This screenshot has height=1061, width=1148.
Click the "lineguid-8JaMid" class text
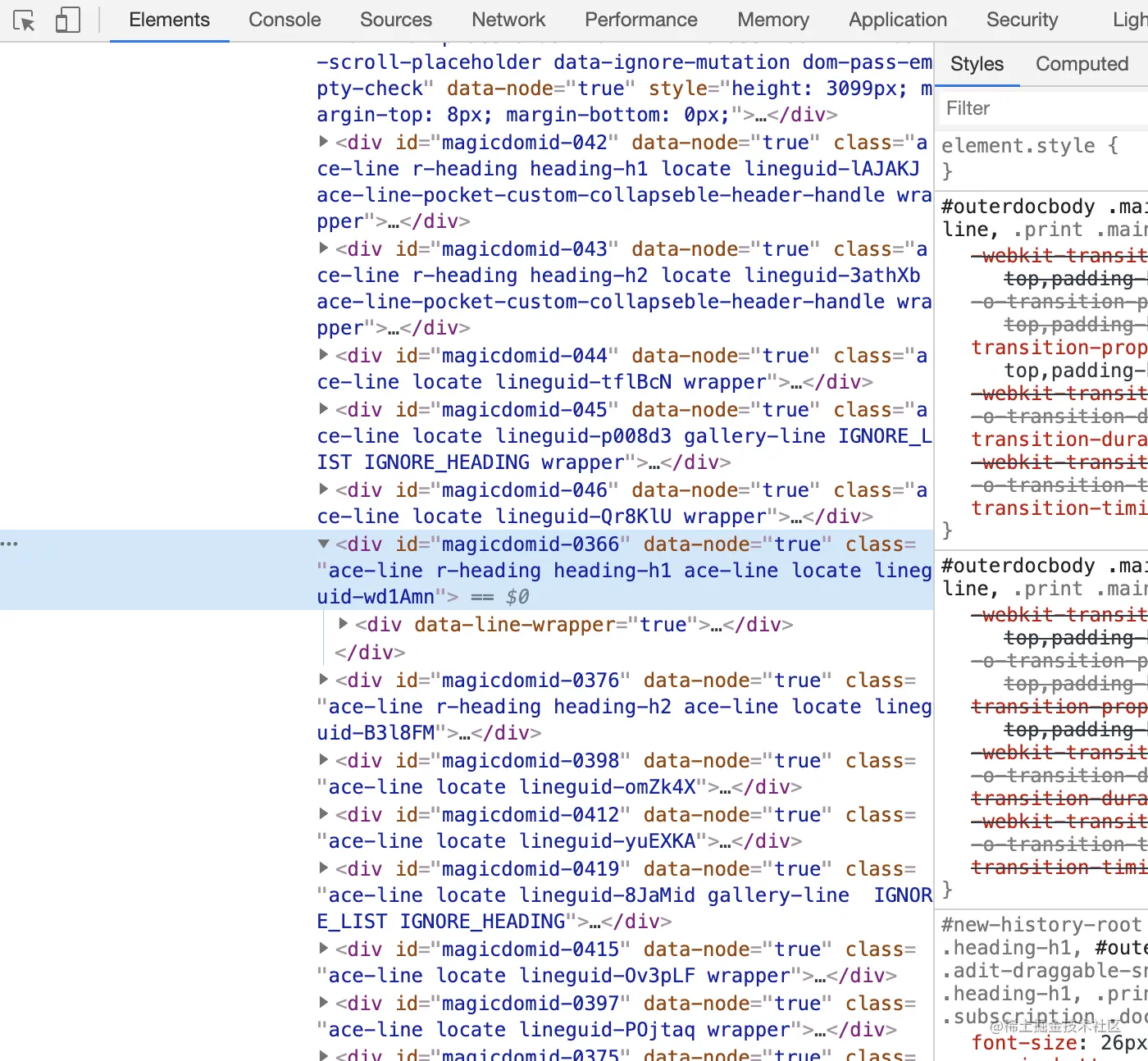tap(608, 895)
